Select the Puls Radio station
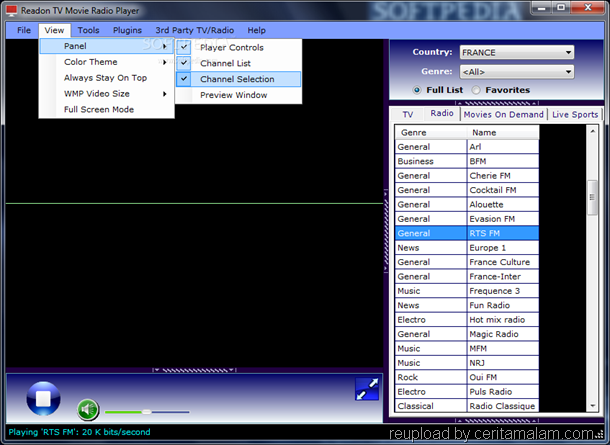 503,391
